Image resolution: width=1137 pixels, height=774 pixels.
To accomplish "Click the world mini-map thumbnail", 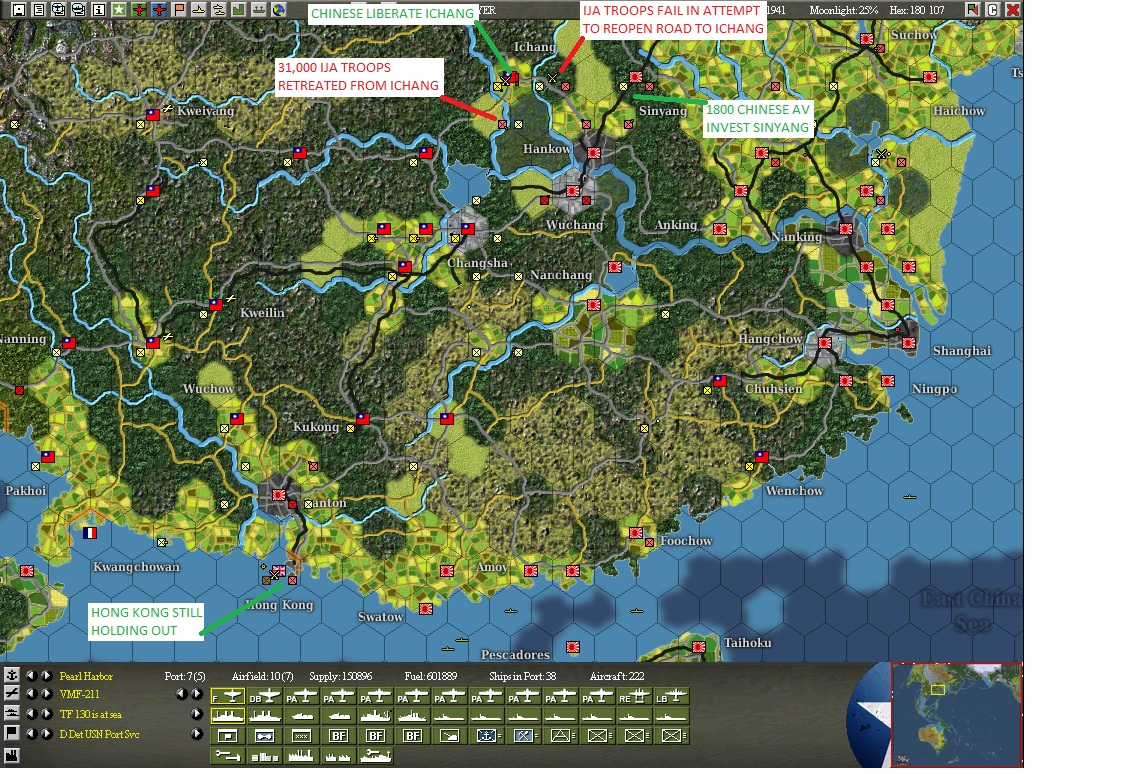I will tap(956, 715).
